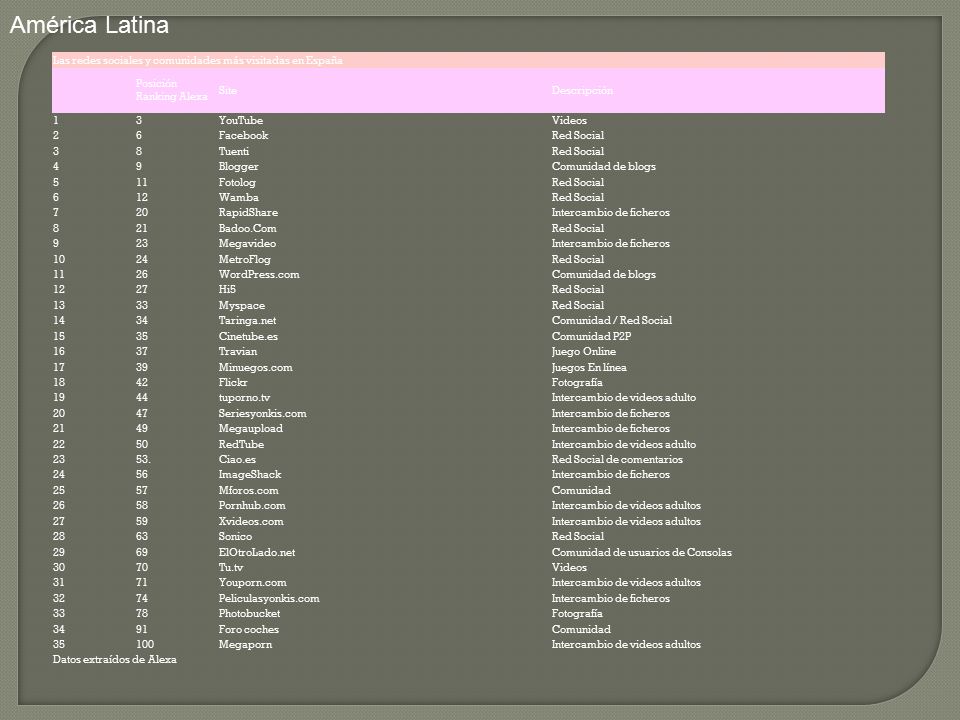Screen dimensions: 960x720
Task: Select the 'RapidShare' site cell
Action: tap(248, 212)
